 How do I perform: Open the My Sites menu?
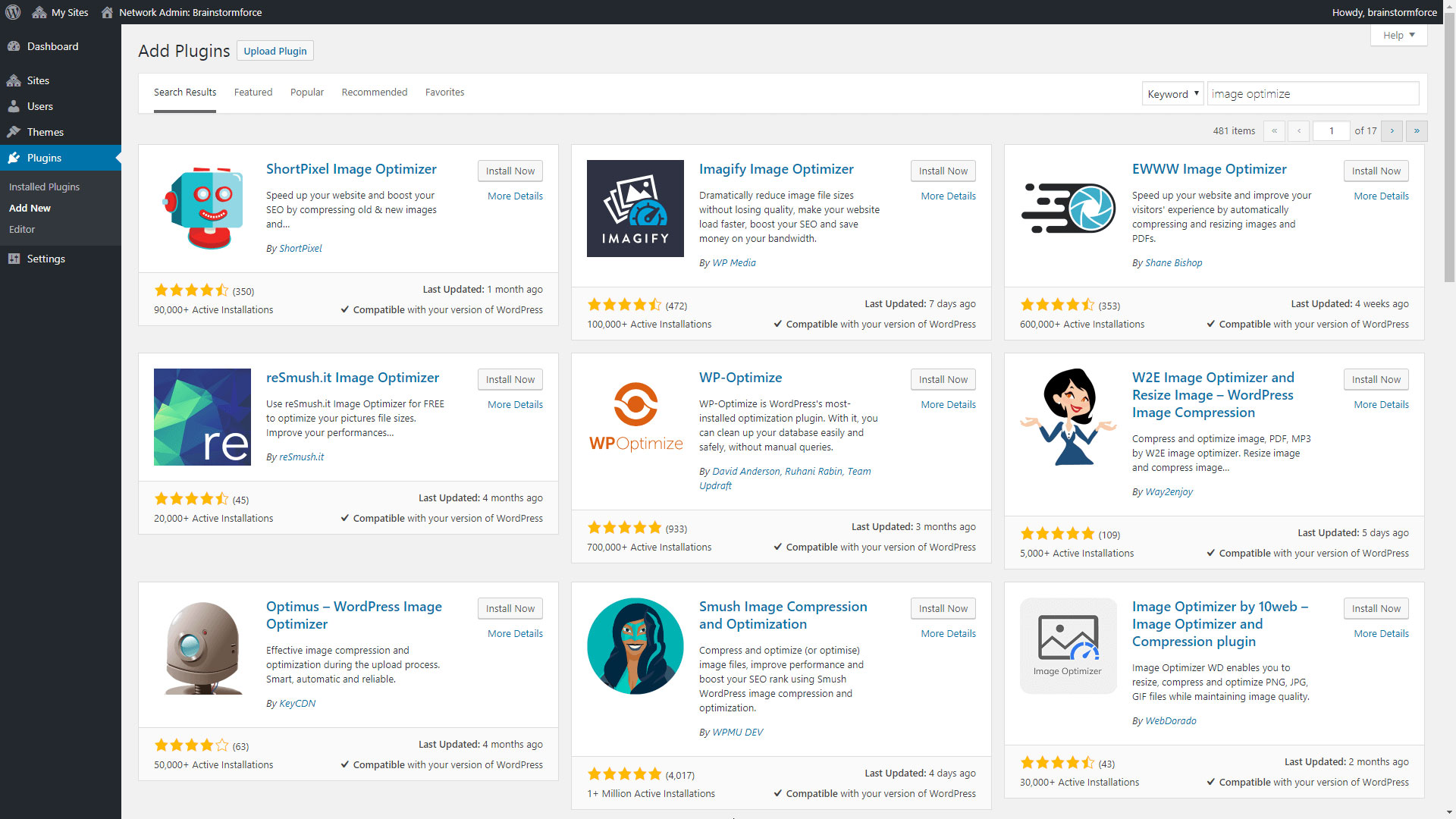60,12
